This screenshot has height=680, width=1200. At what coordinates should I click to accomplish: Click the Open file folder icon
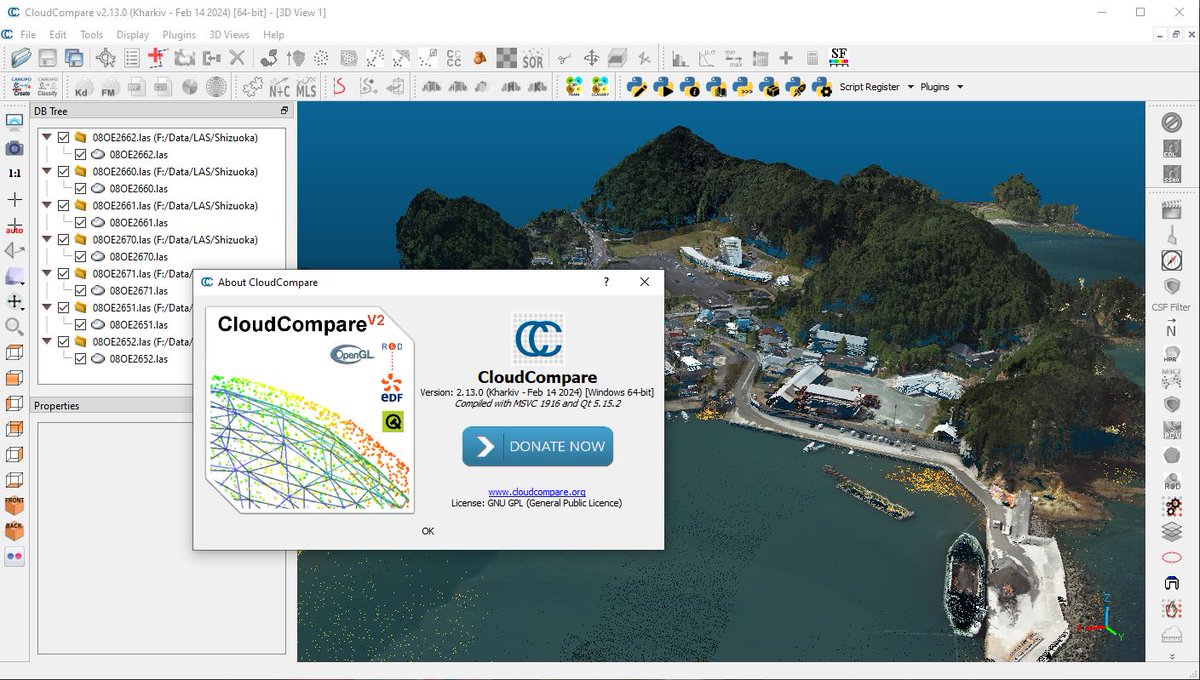coord(20,58)
